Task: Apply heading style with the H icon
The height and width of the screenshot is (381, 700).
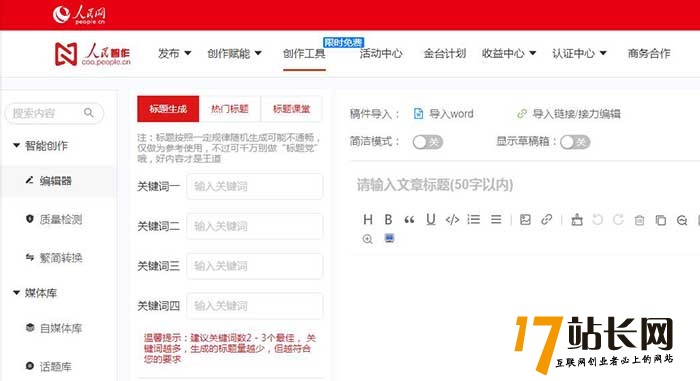Action: coord(368,219)
